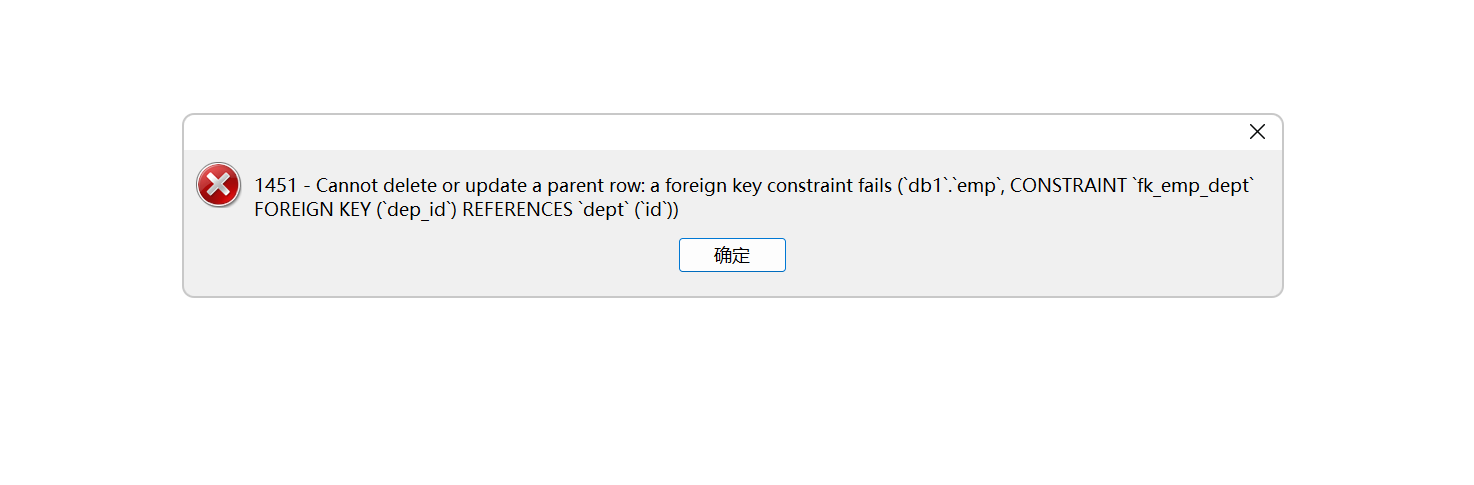Viewport: 1474px width, 485px height.
Task: Click the dialog's empty title bar
Action: [x=700, y=132]
